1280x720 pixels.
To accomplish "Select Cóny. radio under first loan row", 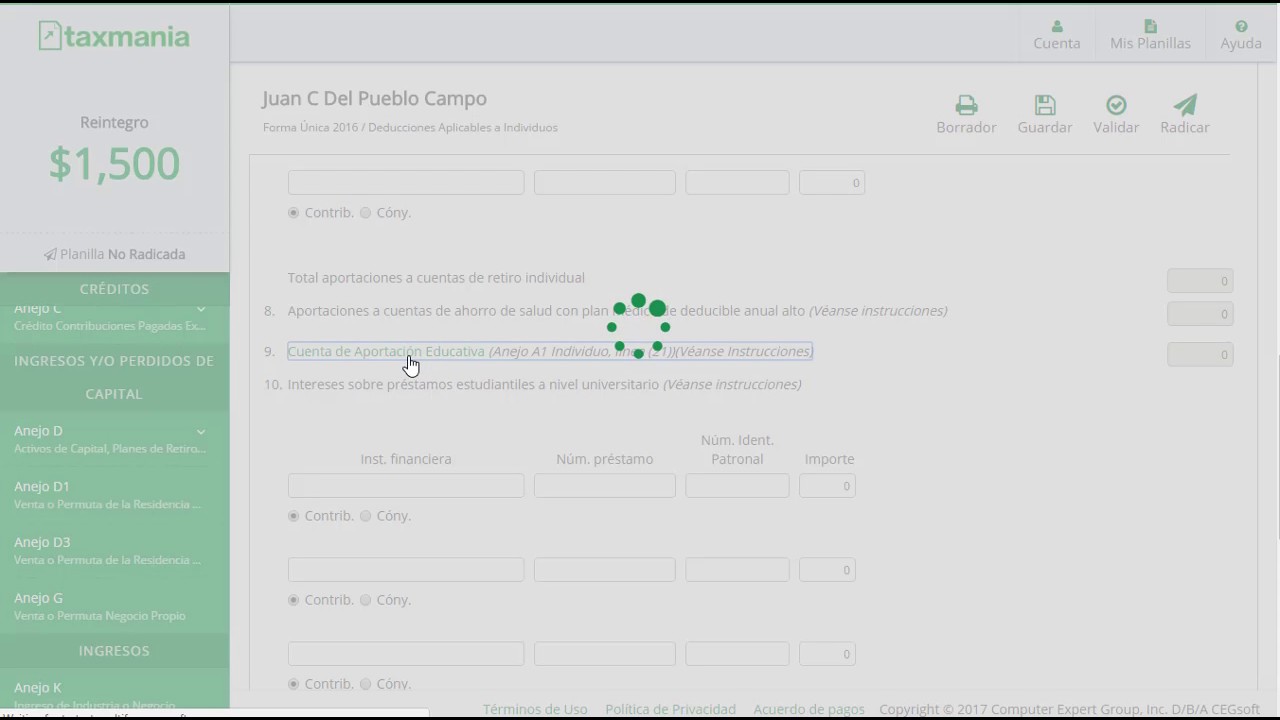I will pyautogui.click(x=366, y=516).
